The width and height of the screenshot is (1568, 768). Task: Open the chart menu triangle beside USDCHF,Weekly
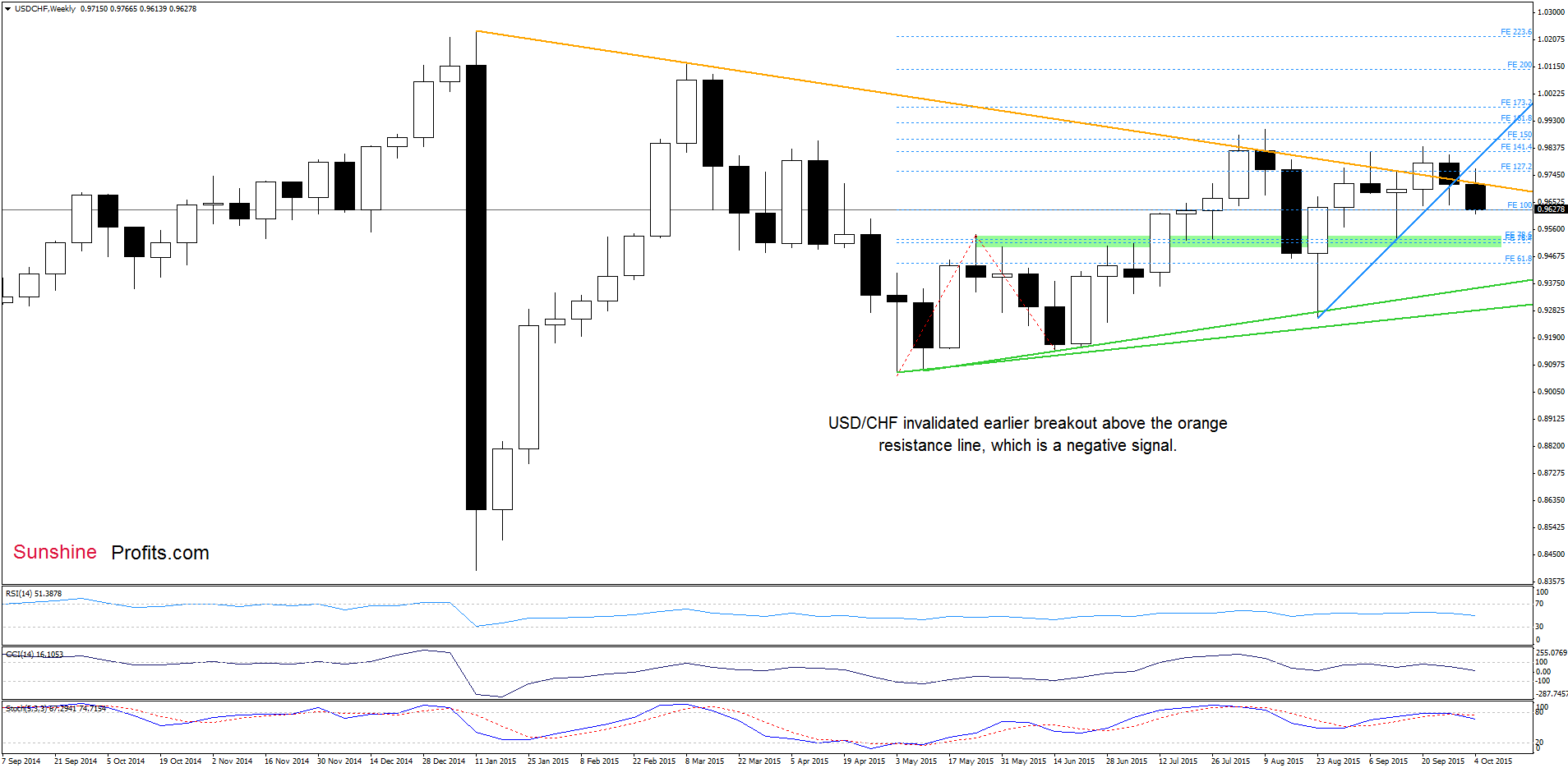click(7, 9)
